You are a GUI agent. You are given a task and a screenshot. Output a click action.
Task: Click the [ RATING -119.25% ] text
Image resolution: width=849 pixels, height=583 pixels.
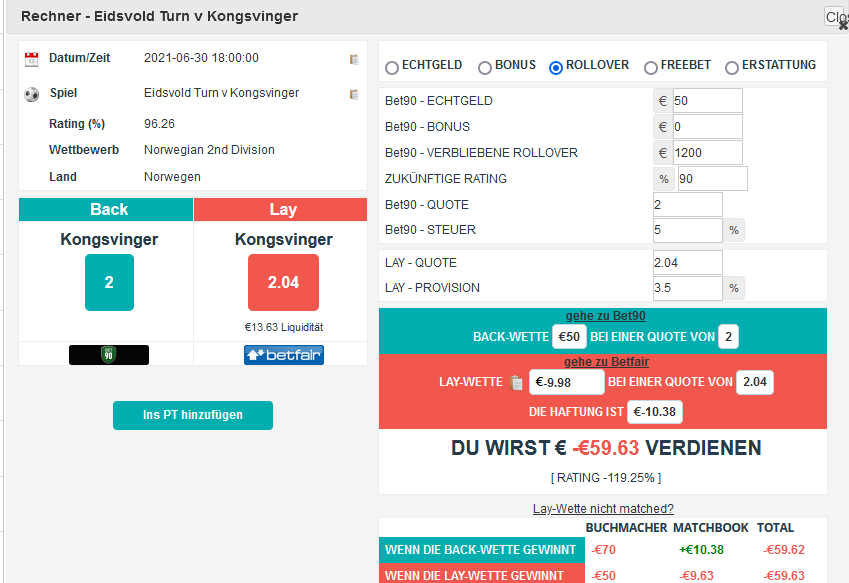pyautogui.click(x=606, y=478)
